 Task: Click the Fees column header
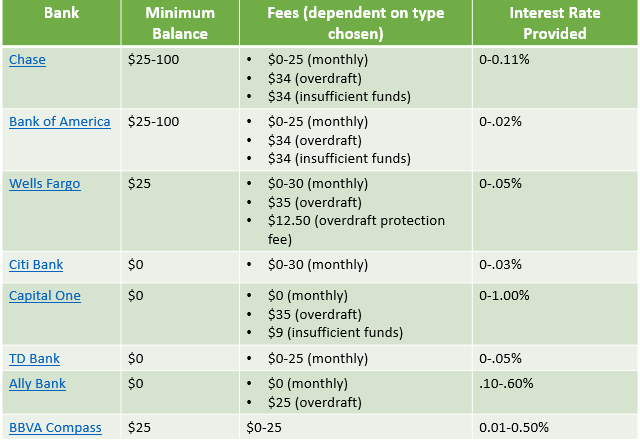(x=354, y=23)
